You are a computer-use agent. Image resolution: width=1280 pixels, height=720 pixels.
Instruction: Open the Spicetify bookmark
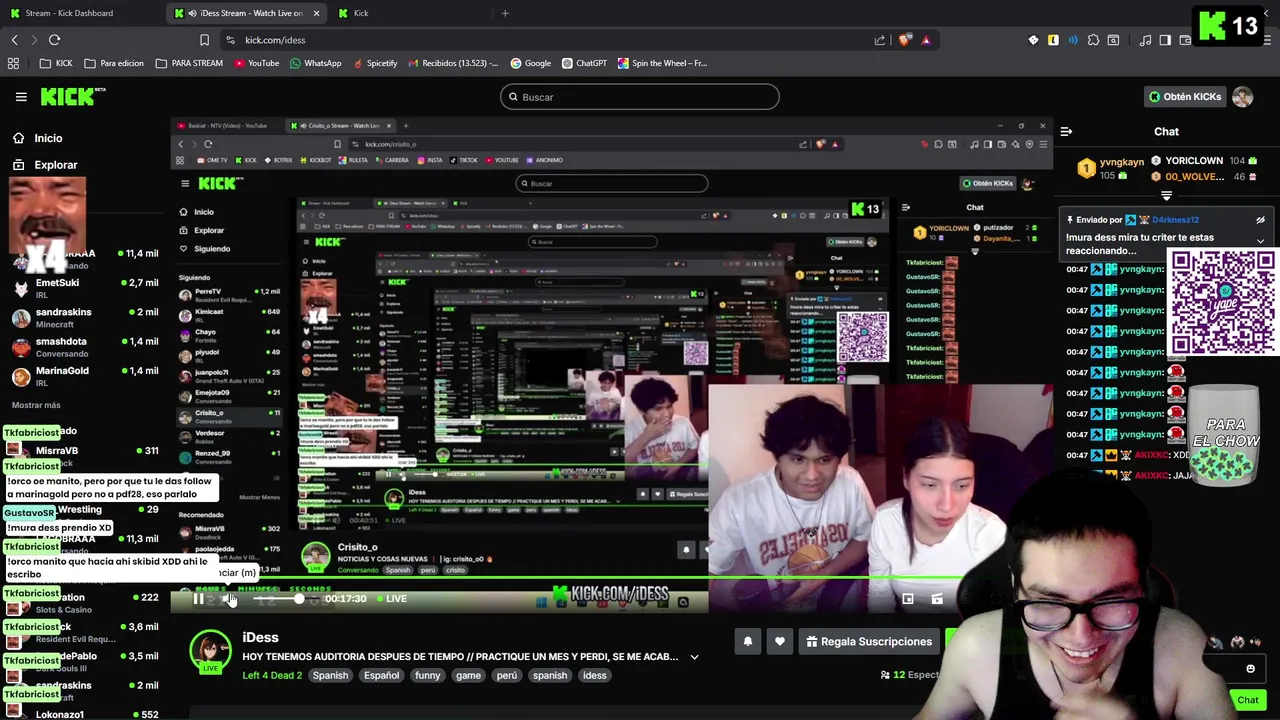click(374, 63)
